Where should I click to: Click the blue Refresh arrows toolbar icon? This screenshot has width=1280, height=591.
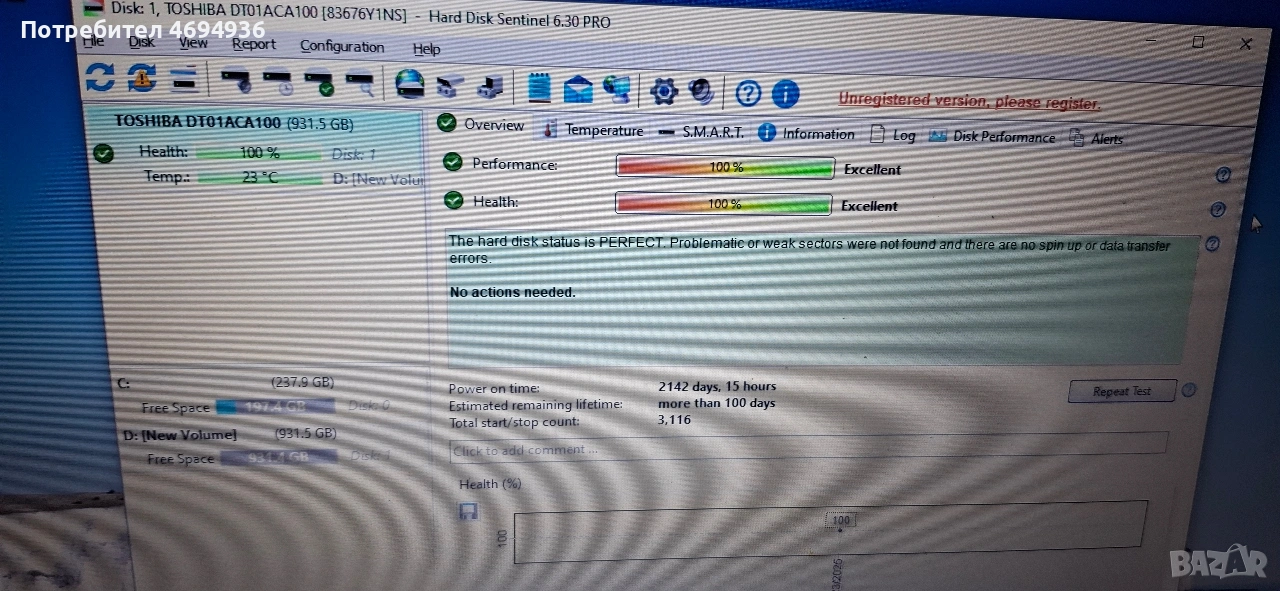pos(100,78)
